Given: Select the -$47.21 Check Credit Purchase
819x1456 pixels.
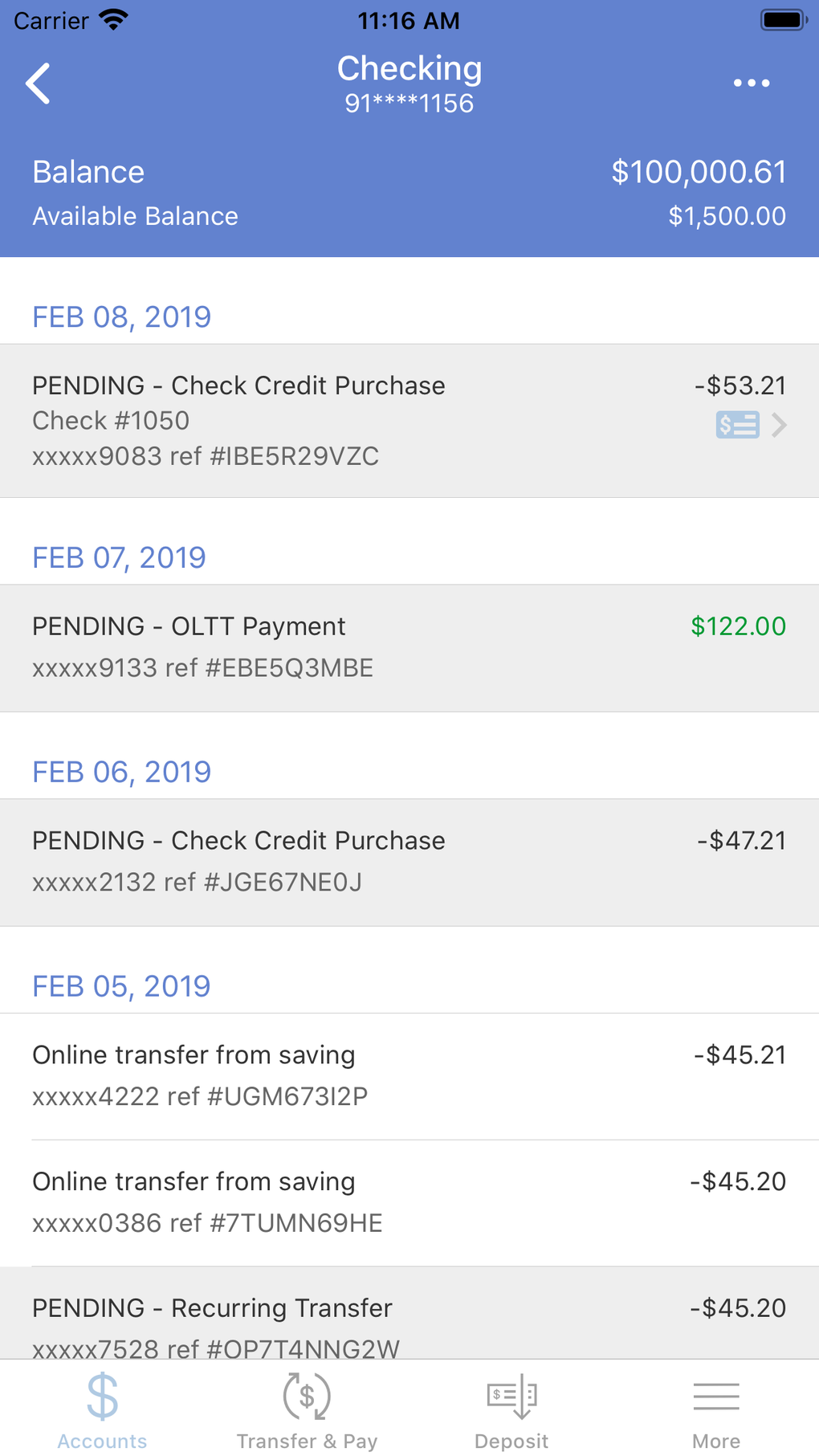Looking at the screenshot, I should pyautogui.click(x=409, y=862).
